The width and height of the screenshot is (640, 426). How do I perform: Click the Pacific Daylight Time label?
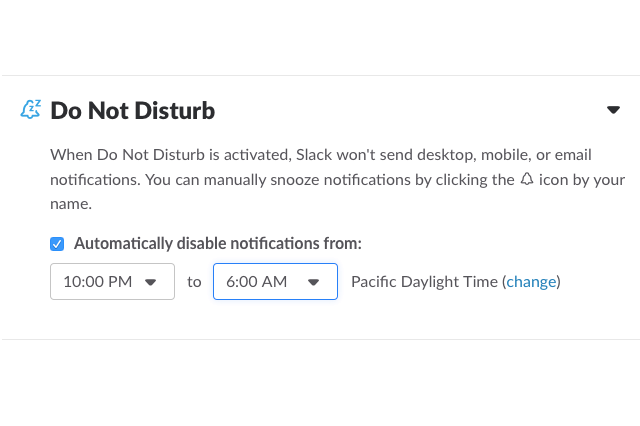(x=424, y=282)
